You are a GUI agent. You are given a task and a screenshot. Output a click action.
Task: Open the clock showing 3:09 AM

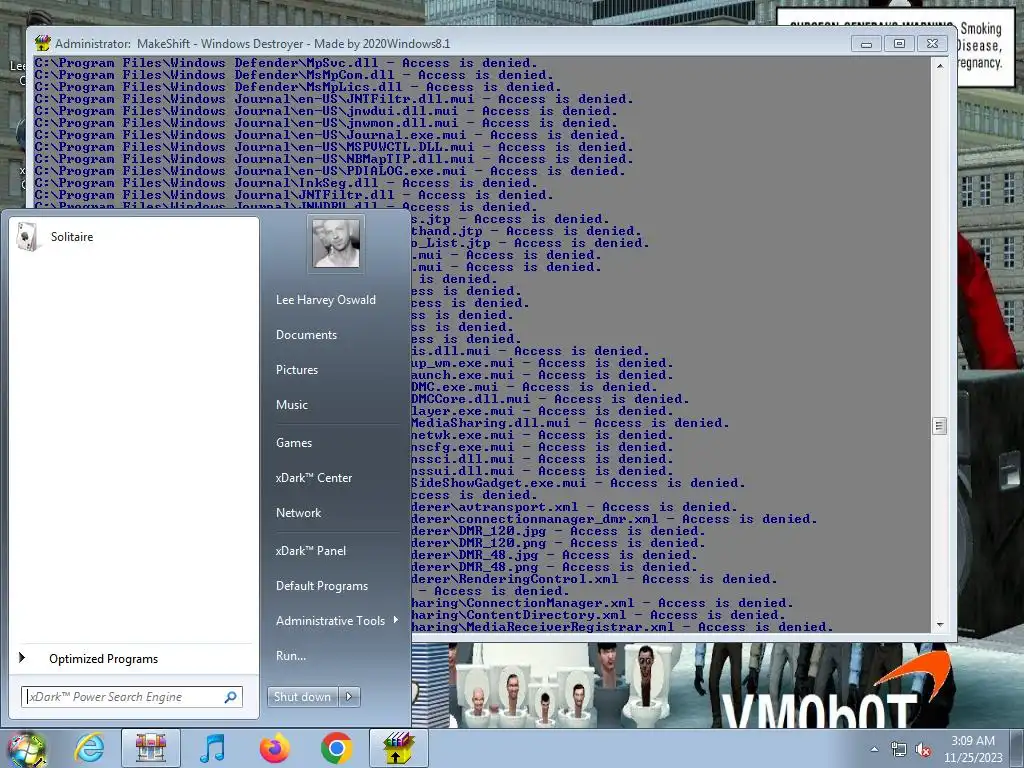click(x=972, y=749)
